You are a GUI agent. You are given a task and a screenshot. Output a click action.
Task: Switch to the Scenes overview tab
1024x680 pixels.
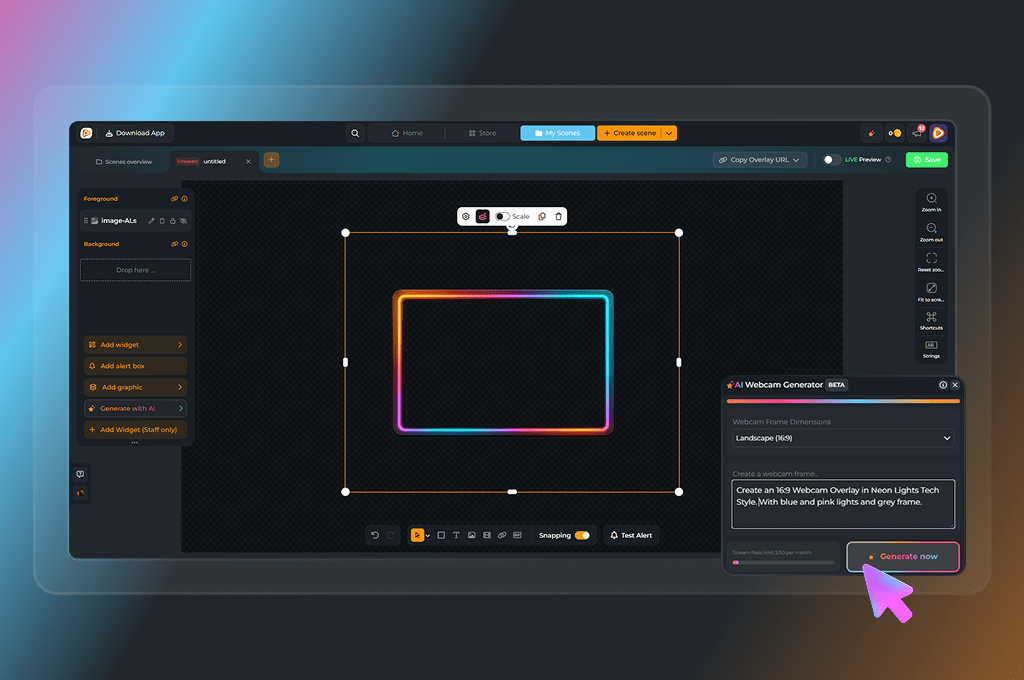coord(124,161)
